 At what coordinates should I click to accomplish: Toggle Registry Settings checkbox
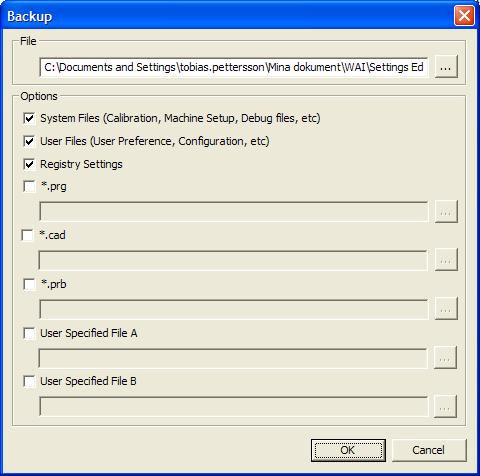29,164
